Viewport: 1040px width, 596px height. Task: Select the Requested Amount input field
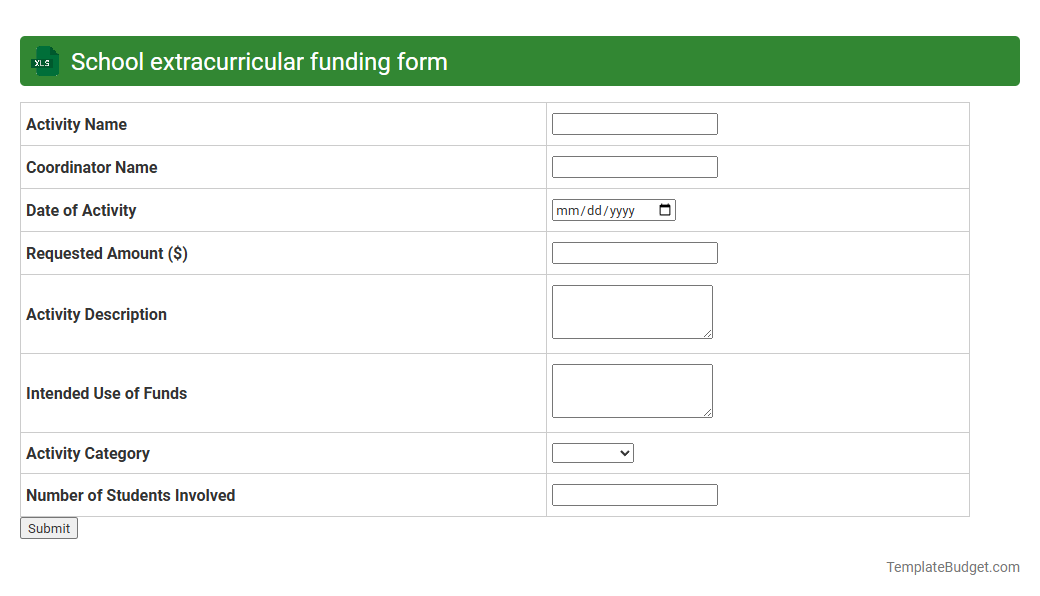(x=634, y=252)
